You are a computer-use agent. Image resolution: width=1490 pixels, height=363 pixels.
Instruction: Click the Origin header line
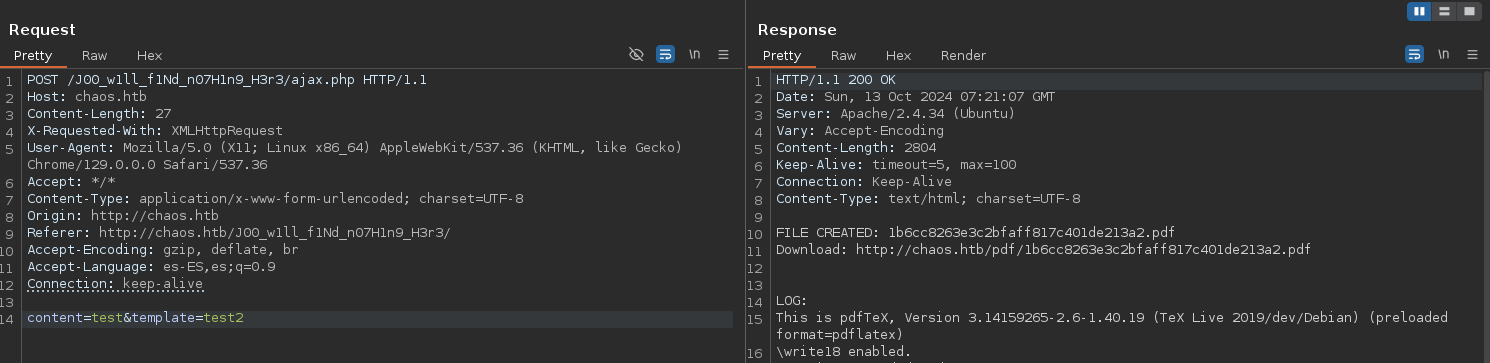point(123,215)
